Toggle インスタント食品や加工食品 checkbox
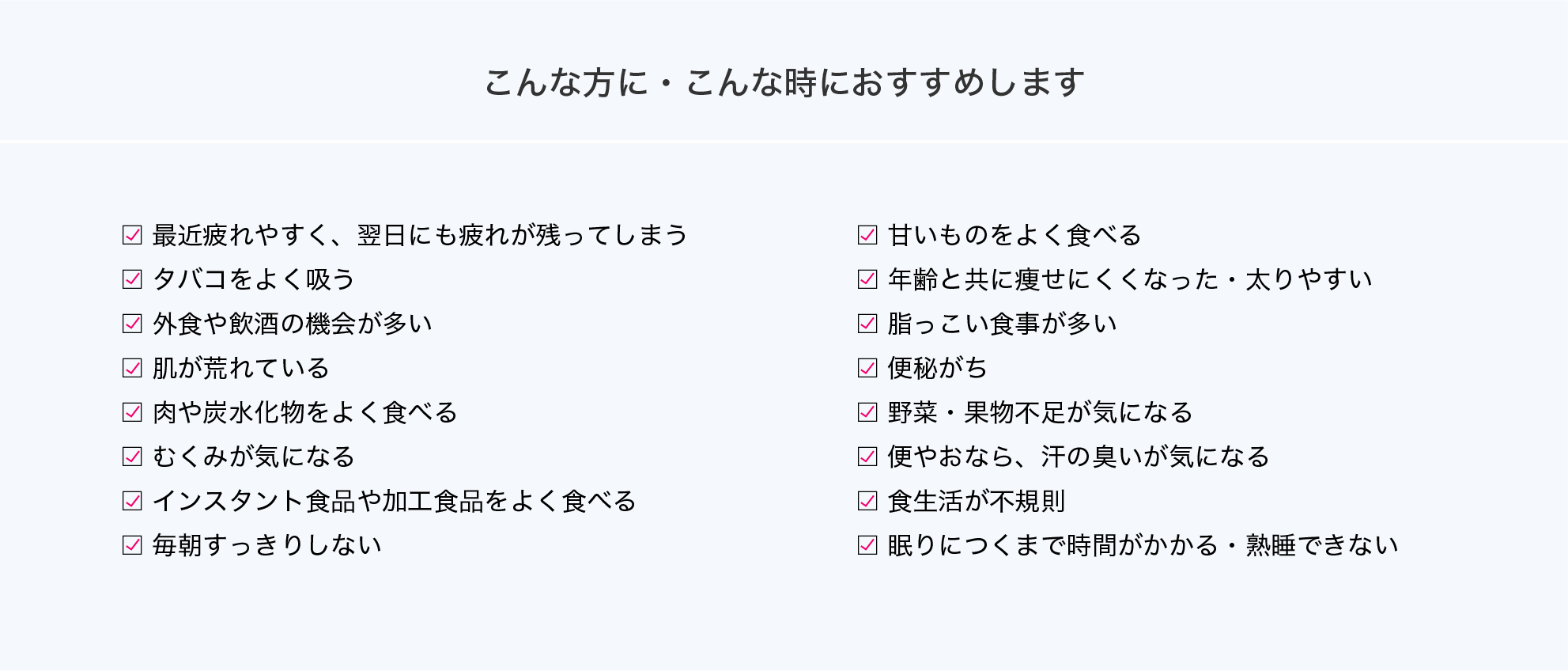The height and width of the screenshot is (671, 1568). tap(132, 501)
